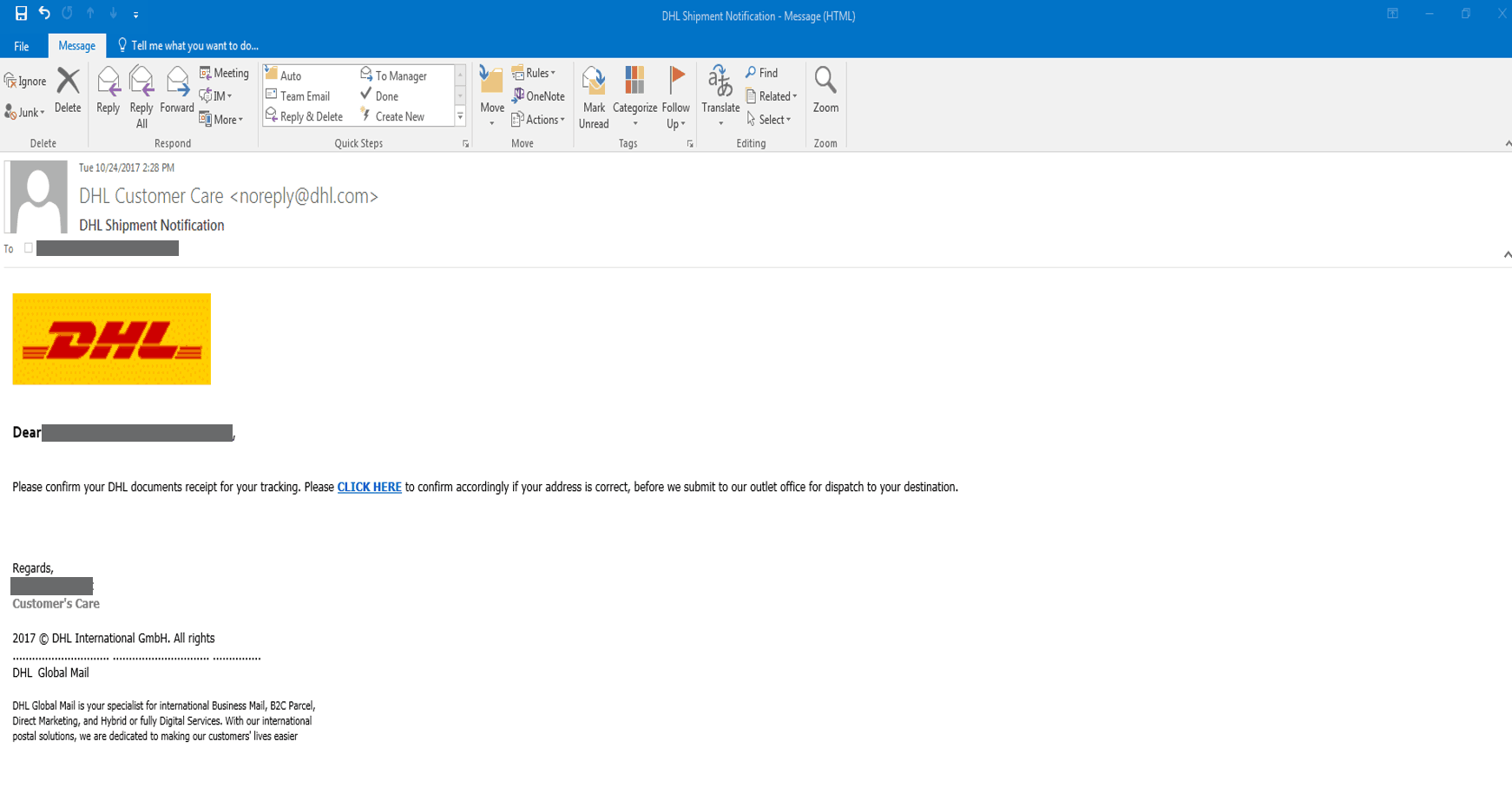Open the File menu tab
This screenshot has height=807, width=1512.
click(x=22, y=46)
